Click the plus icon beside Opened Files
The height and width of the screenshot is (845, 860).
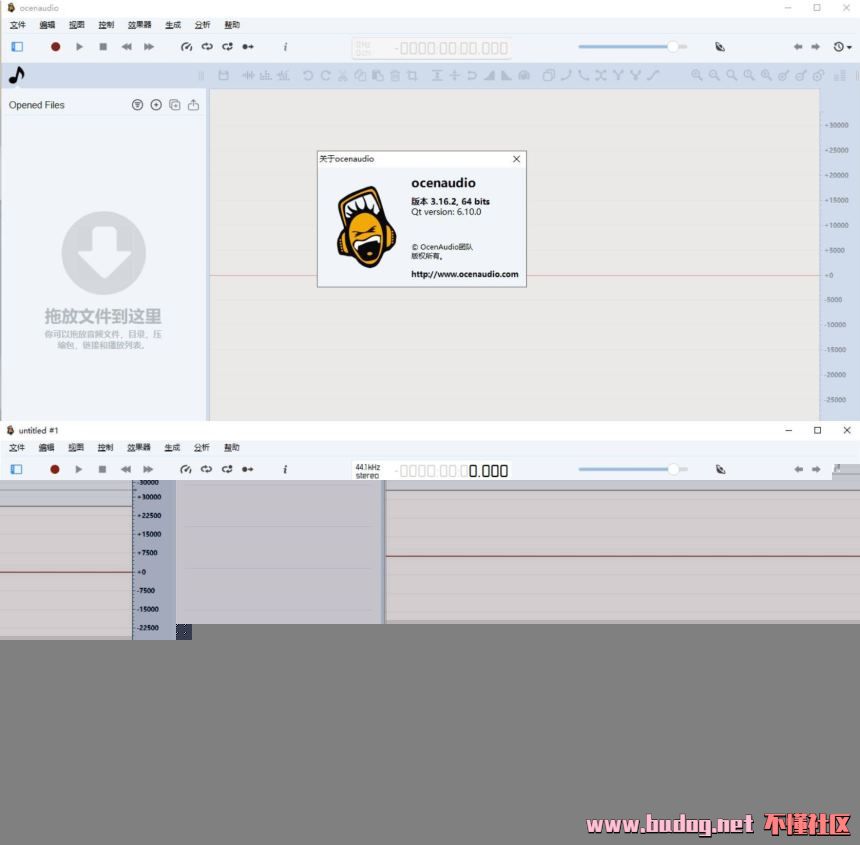(x=156, y=105)
